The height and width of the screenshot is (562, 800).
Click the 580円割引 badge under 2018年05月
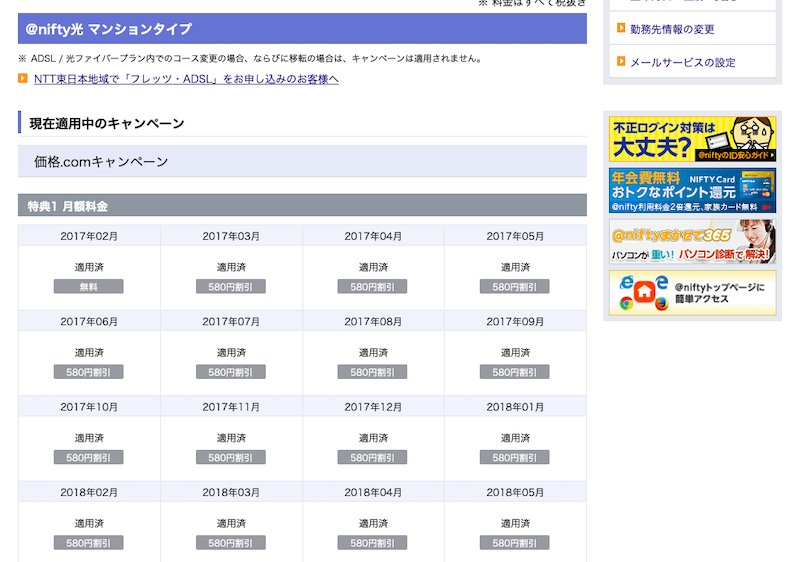[514, 543]
